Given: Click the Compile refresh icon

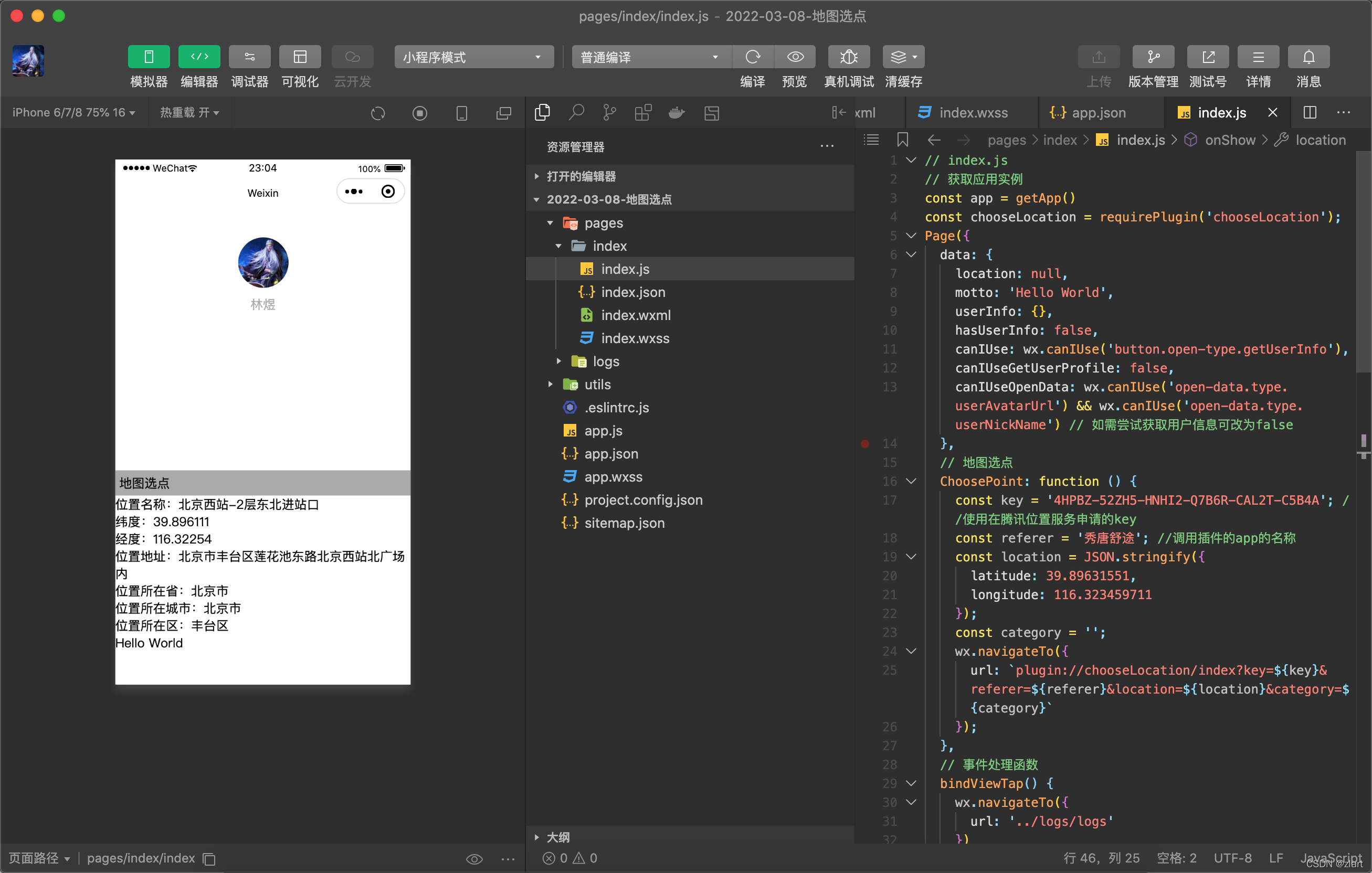Looking at the screenshot, I should pyautogui.click(x=753, y=57).
